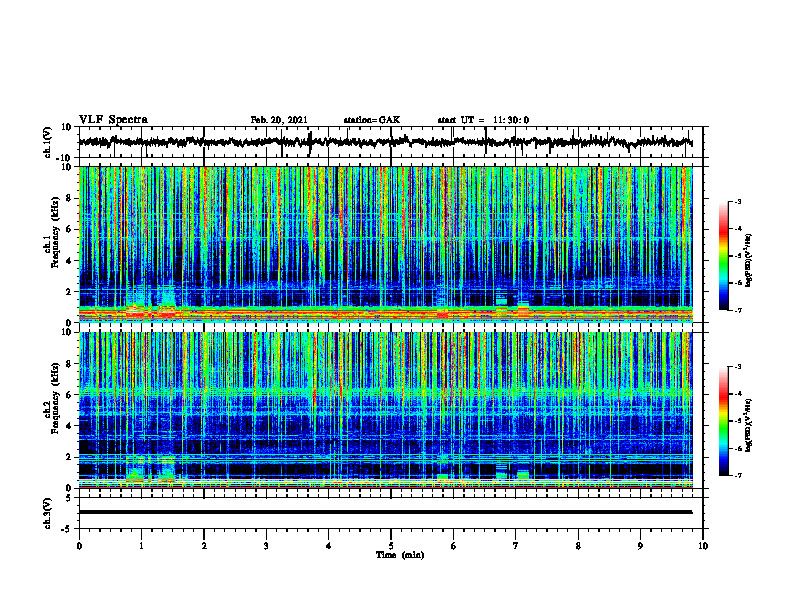Image resolution: width=792 pixels, height=612 pixels.
Task: Click the ch.2 color bar log(PSD) unit label
Action: click(x=748, y=425)
